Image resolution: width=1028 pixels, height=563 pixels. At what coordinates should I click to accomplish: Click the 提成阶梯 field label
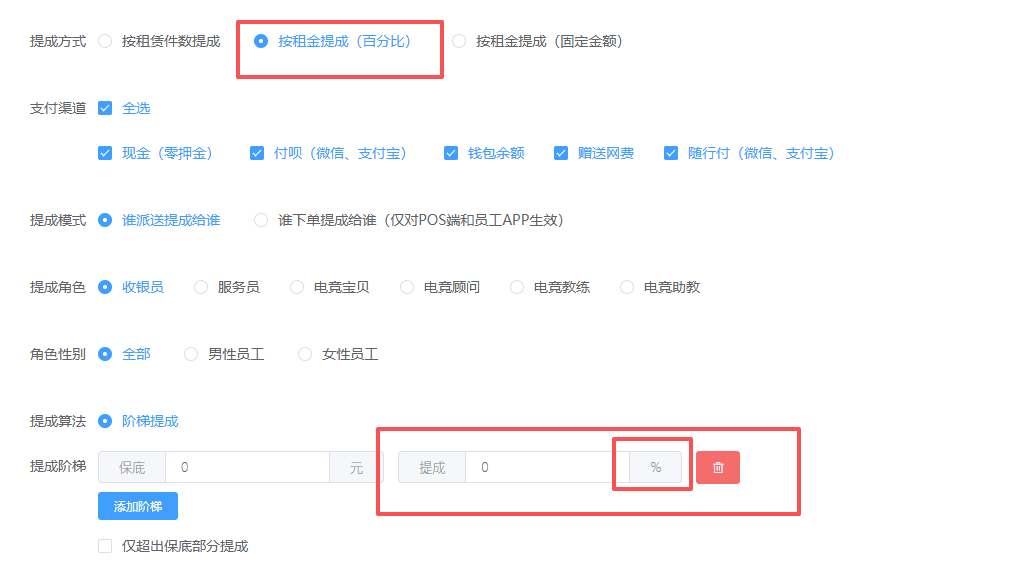pos(58,466)
